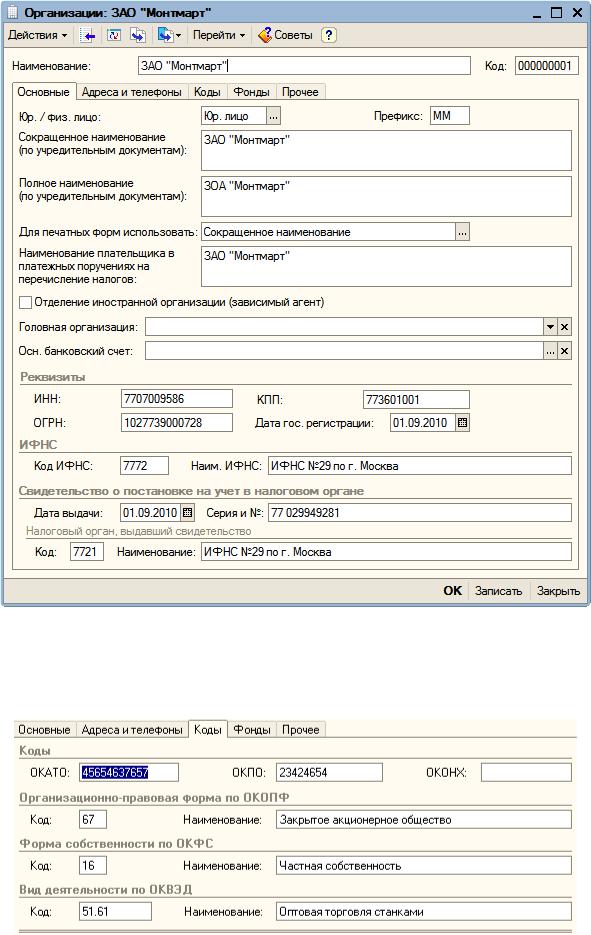Click the ОКАТО field
The width and height of the screenshot is (591, 935).
(129, 772)
